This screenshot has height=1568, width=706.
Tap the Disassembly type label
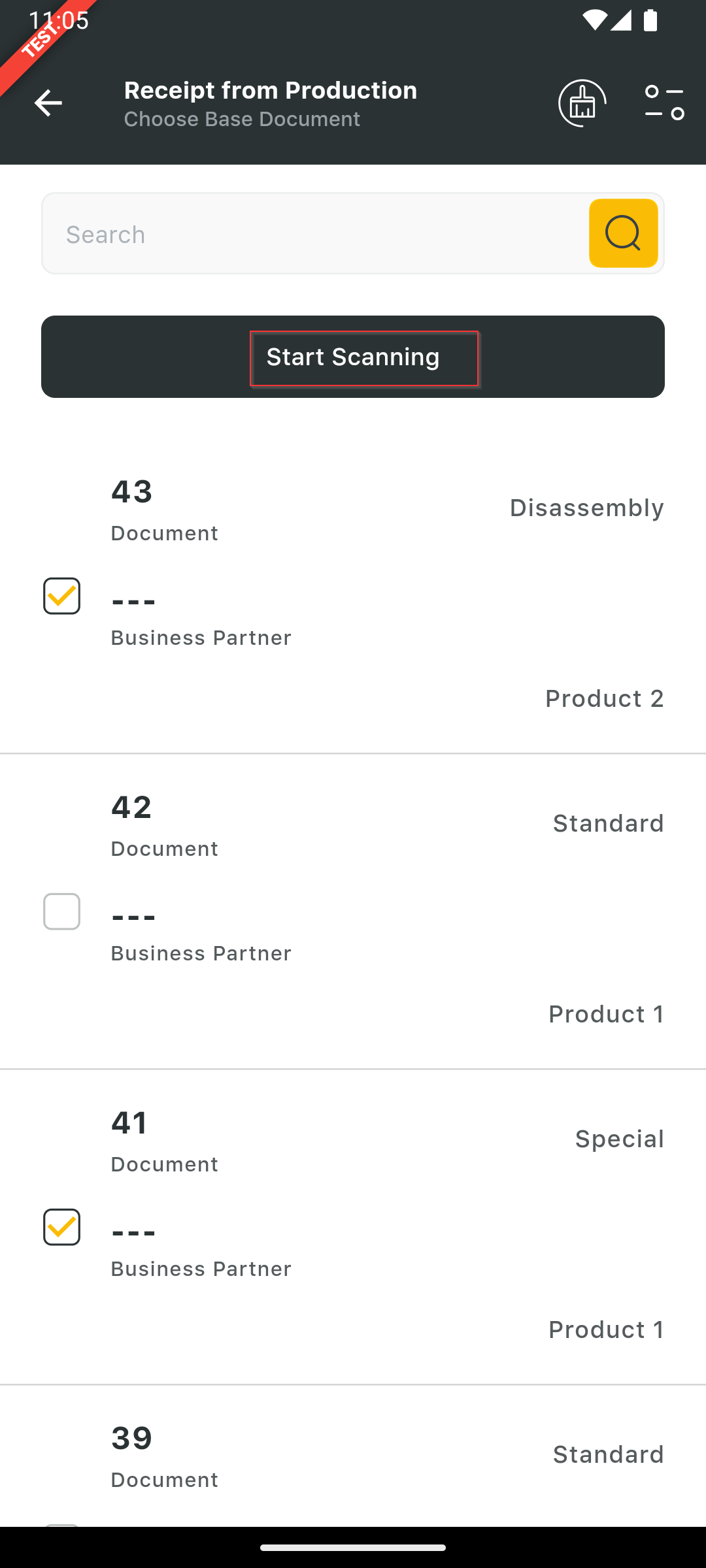coord(586,508)
